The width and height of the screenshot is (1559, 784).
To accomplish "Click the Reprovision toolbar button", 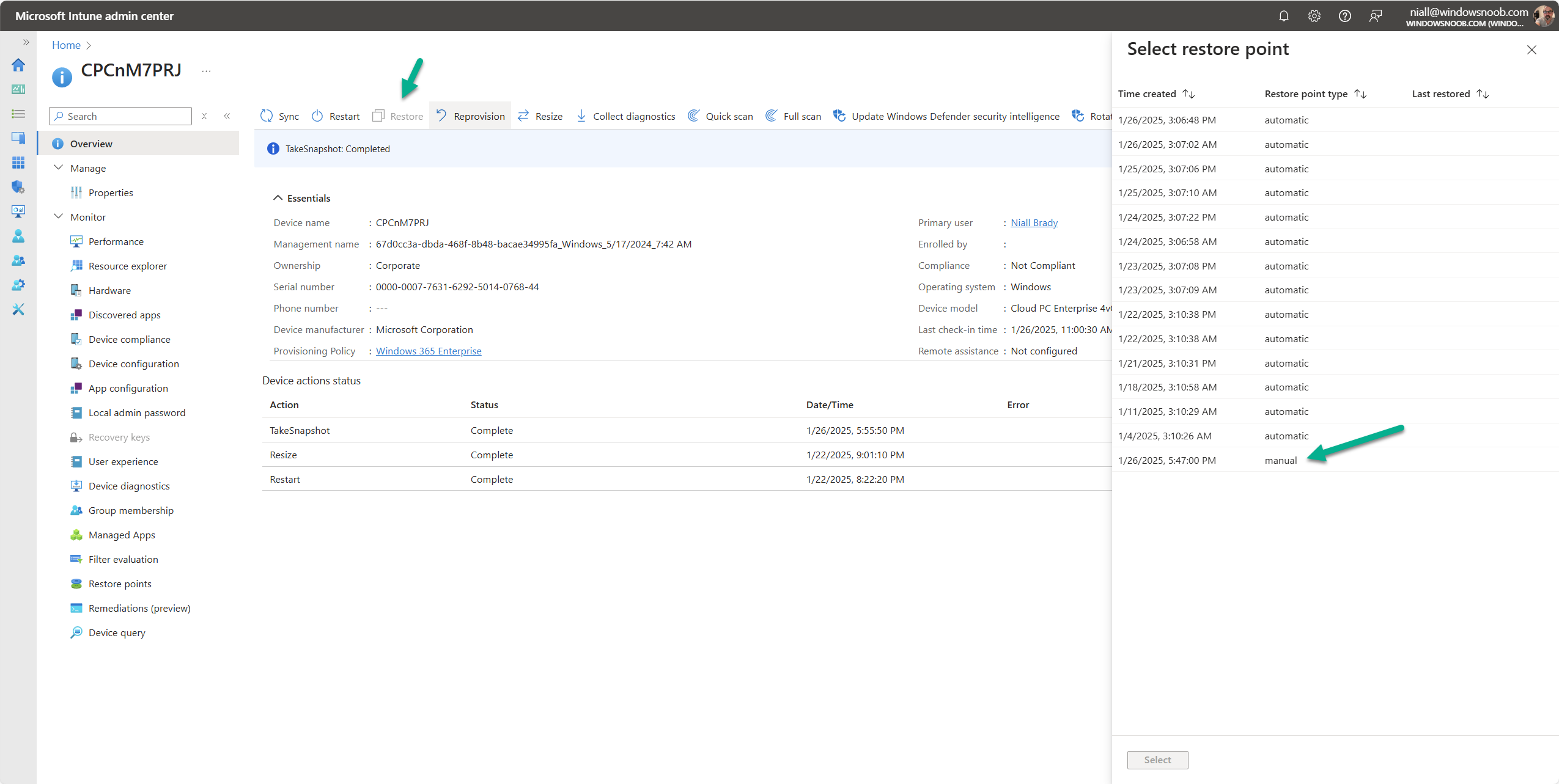I will 470,116.
